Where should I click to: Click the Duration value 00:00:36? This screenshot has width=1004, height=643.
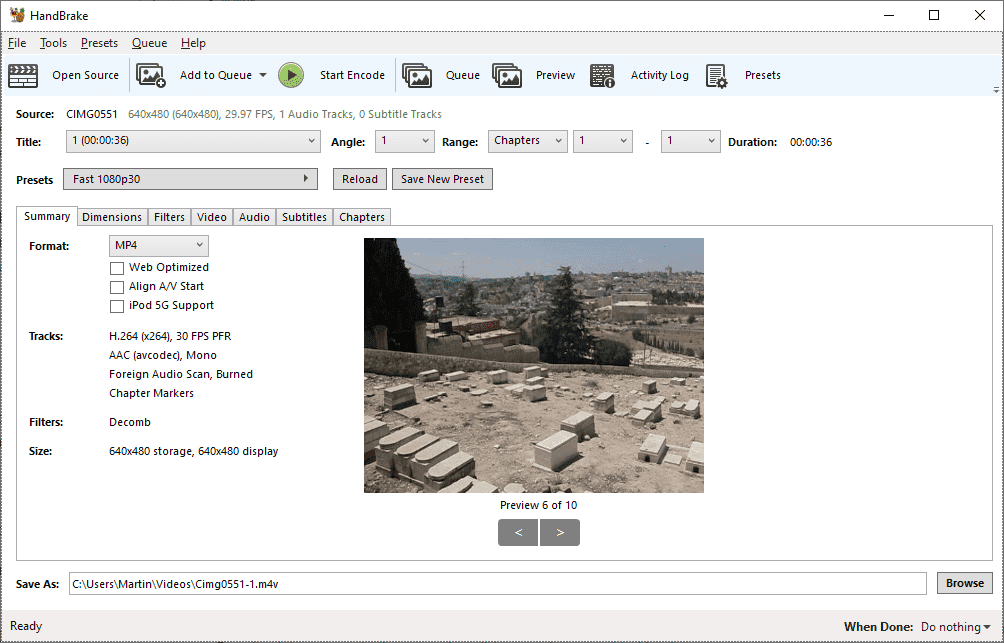tap(811, 143)
